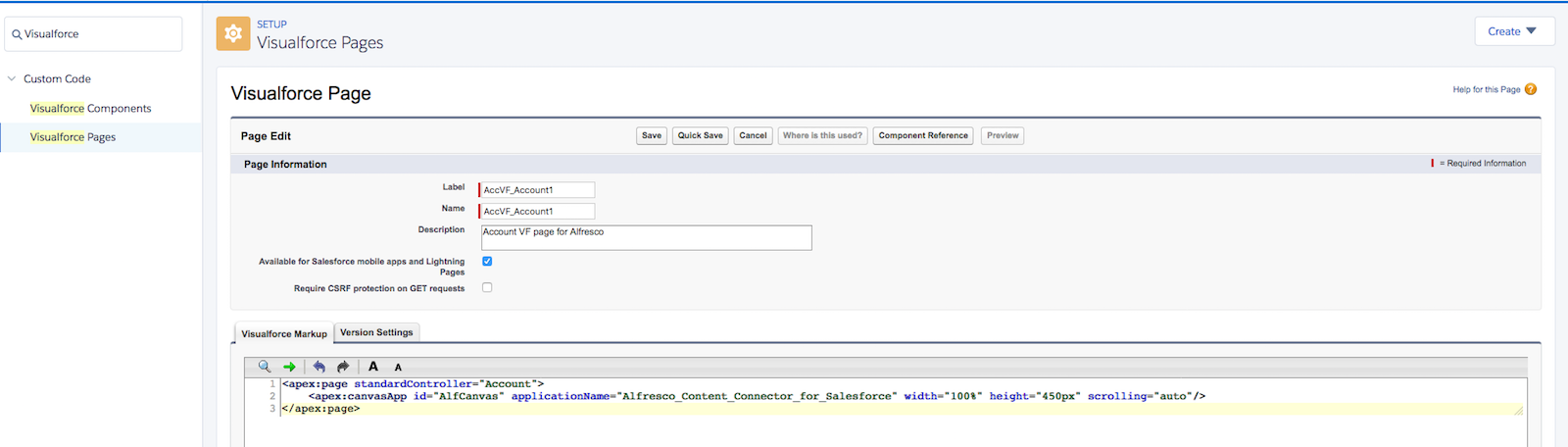The height and width of the screenshot is (447, 1568).
Task: Click the green go-to-line arrow
Action: (289, 367)
